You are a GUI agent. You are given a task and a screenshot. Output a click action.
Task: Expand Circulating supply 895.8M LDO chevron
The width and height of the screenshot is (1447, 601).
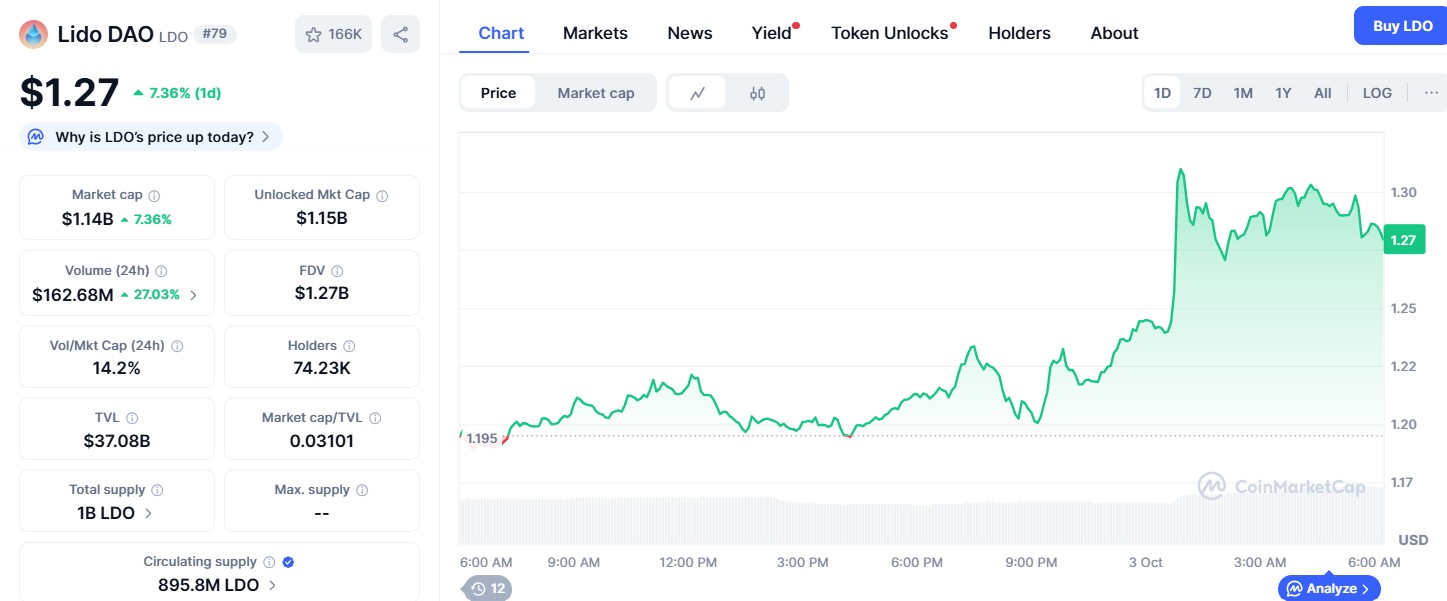tap(272, 585)
